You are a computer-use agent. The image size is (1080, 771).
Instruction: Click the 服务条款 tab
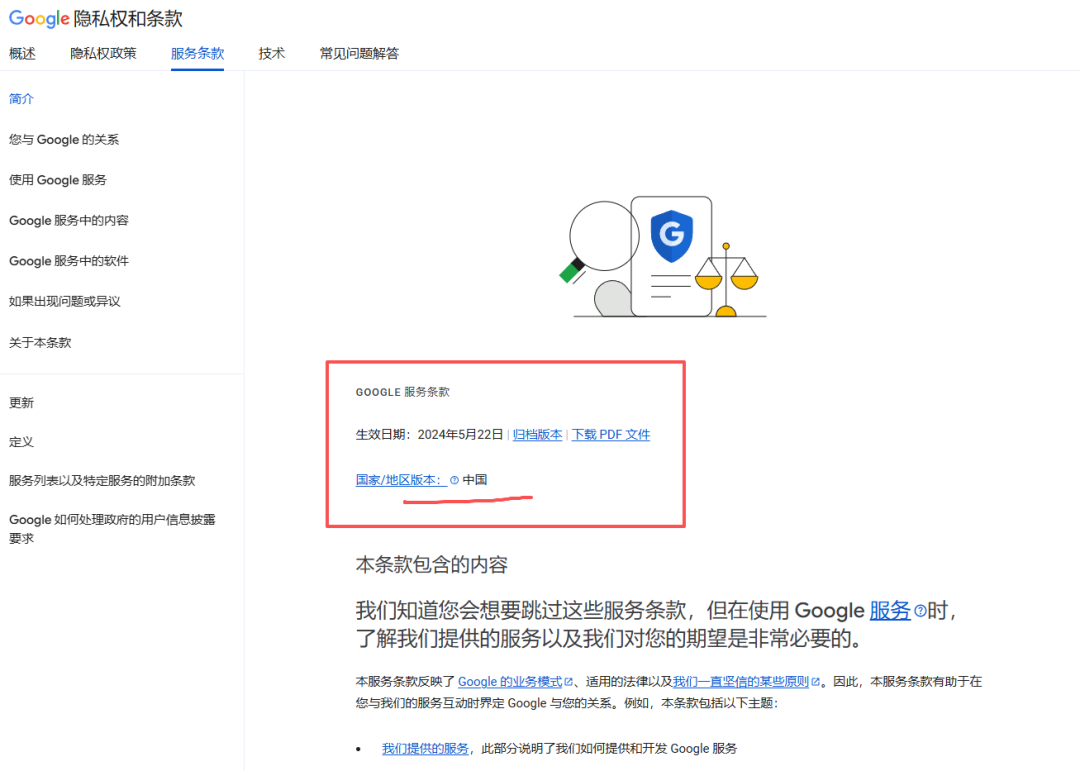(x=197, y=53)
